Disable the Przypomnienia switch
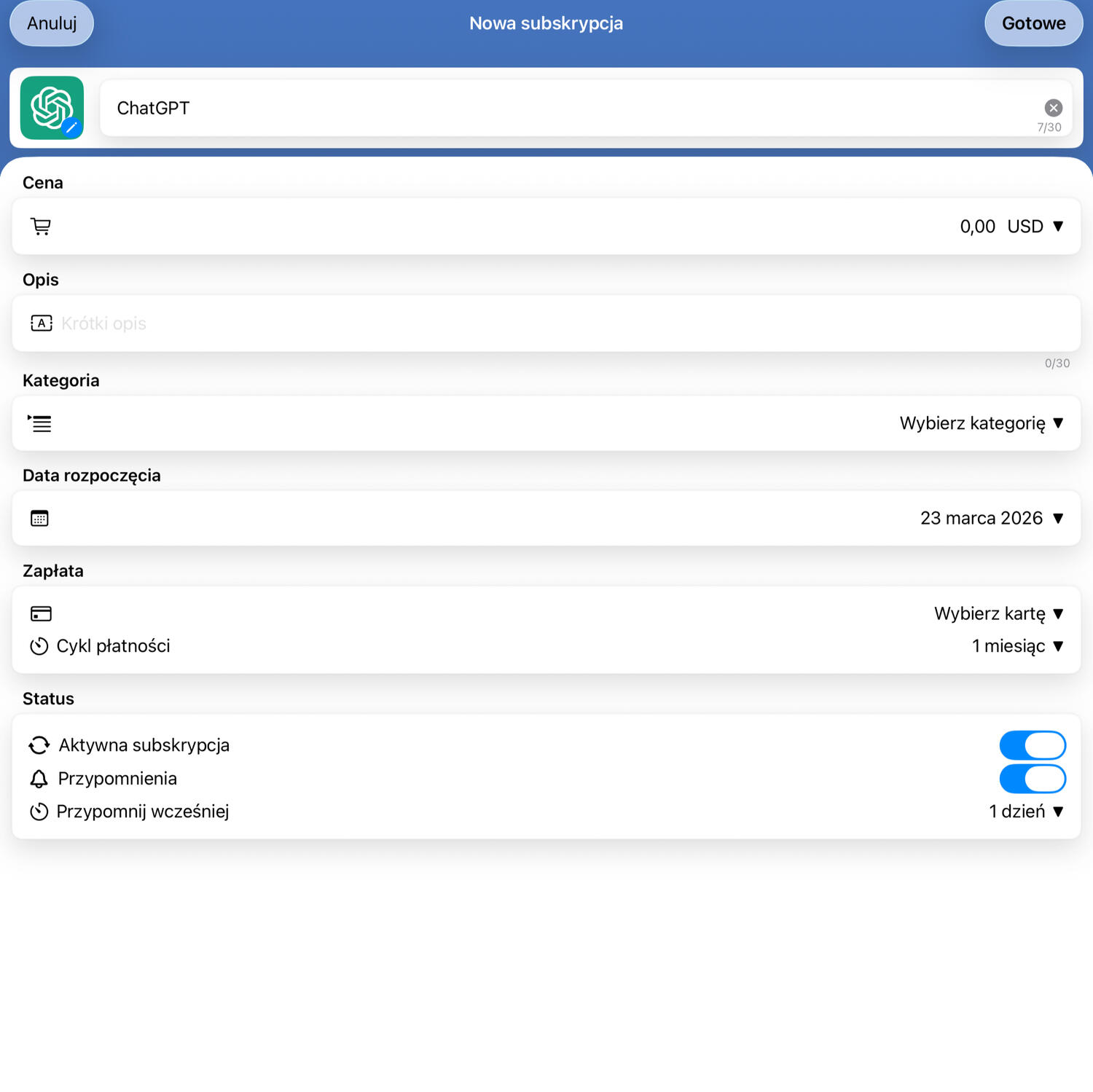Viewport: 1093px width, 1092px height. (x=1032, y=779)
